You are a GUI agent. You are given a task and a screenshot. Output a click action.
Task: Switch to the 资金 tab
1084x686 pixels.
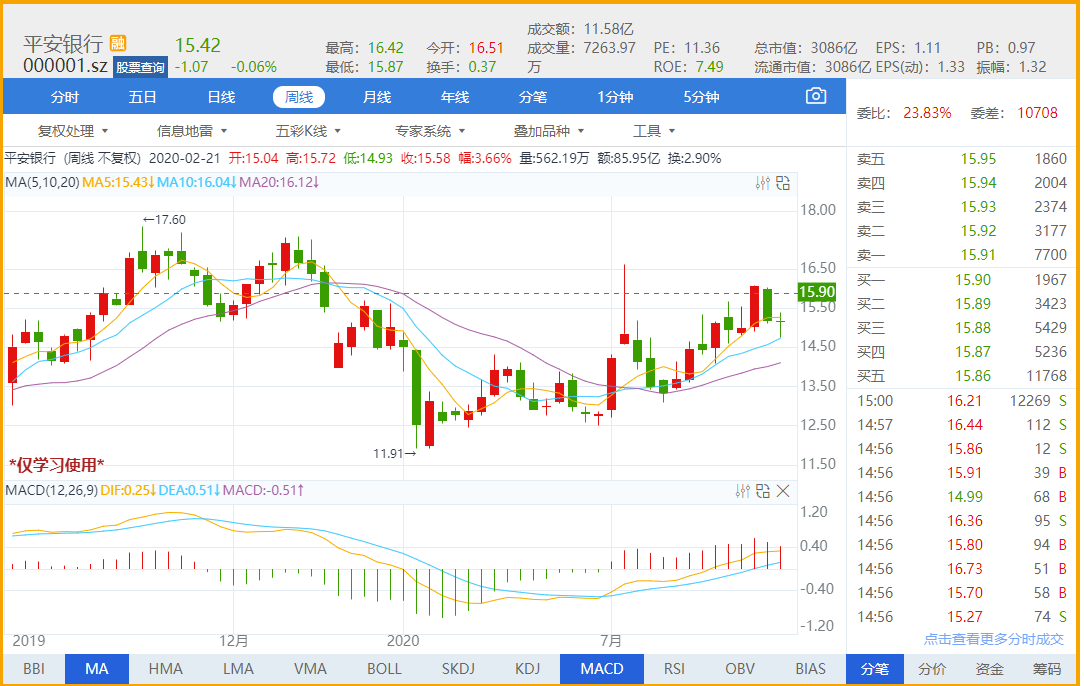(x=989, y=669)
